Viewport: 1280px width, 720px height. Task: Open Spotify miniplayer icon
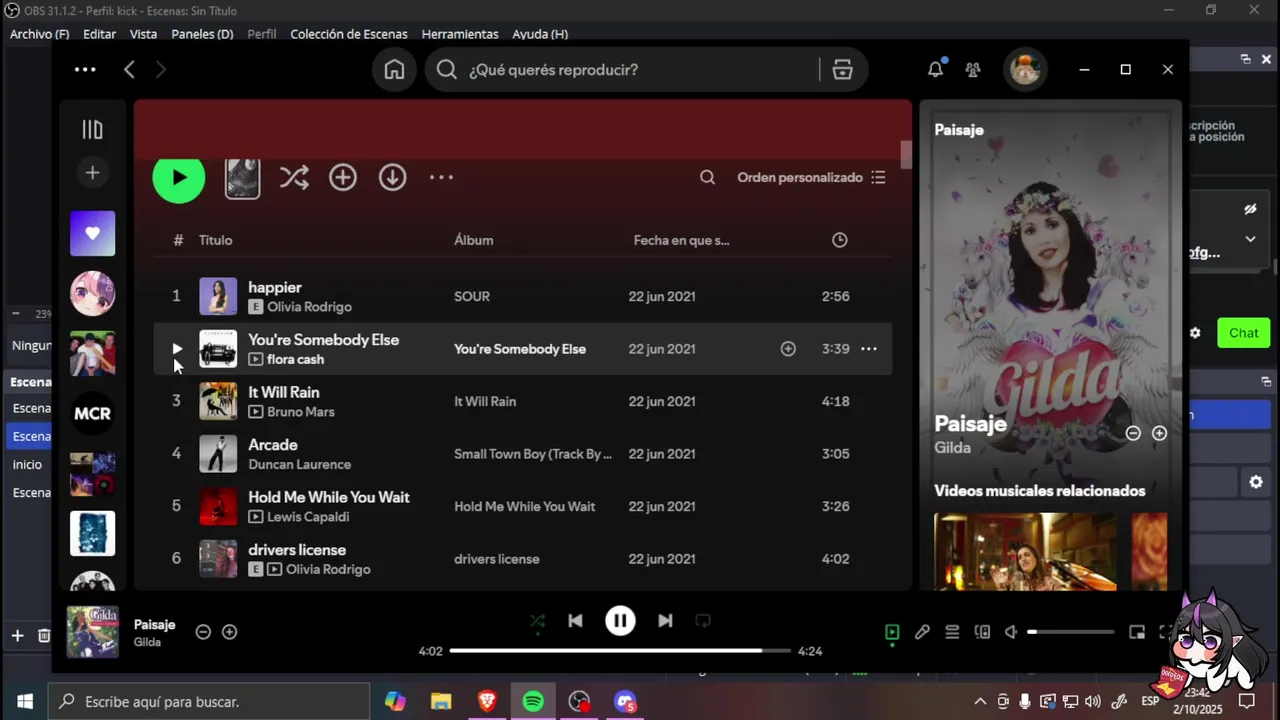[x=1137, y=632]
